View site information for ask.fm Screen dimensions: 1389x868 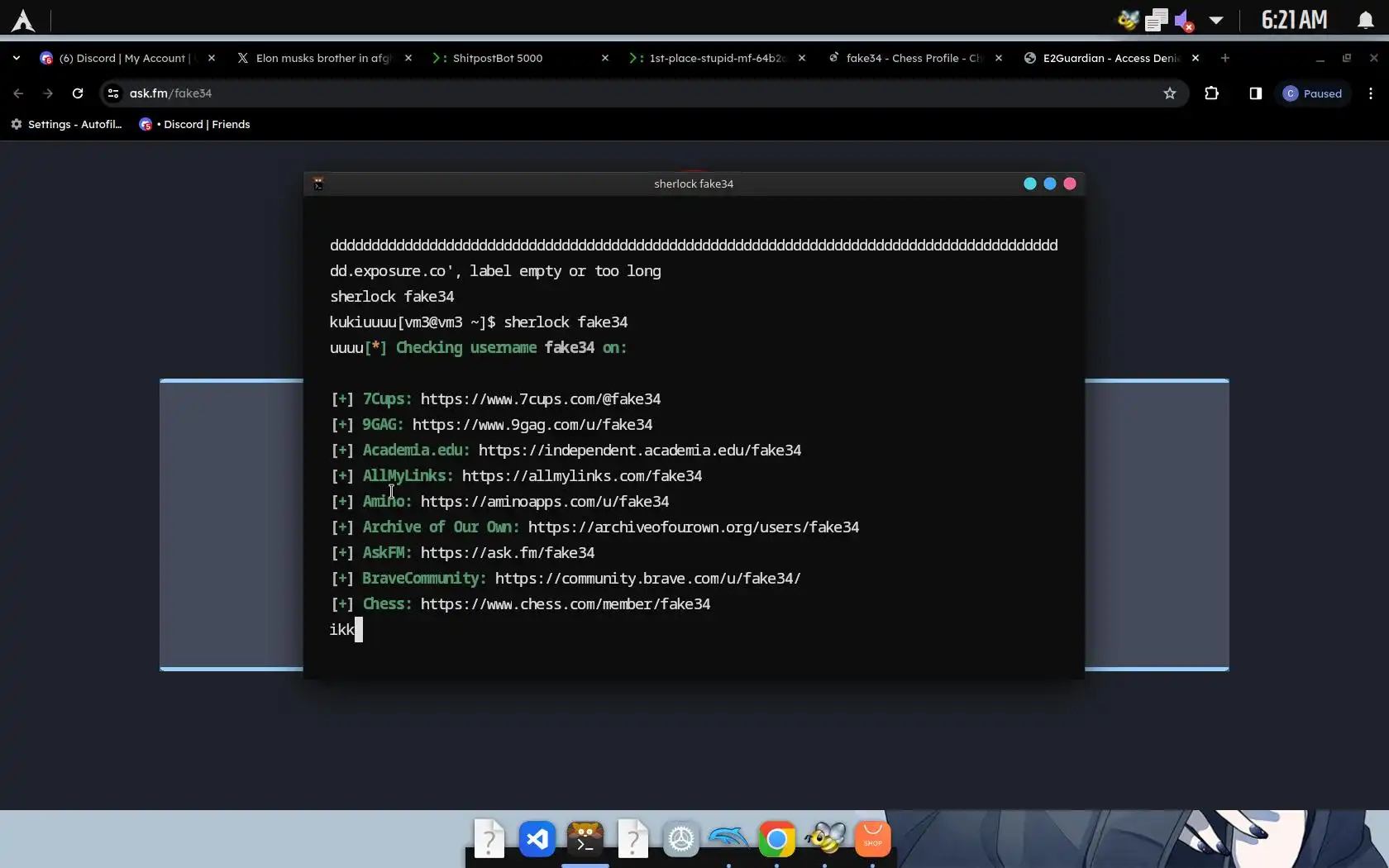113,93
